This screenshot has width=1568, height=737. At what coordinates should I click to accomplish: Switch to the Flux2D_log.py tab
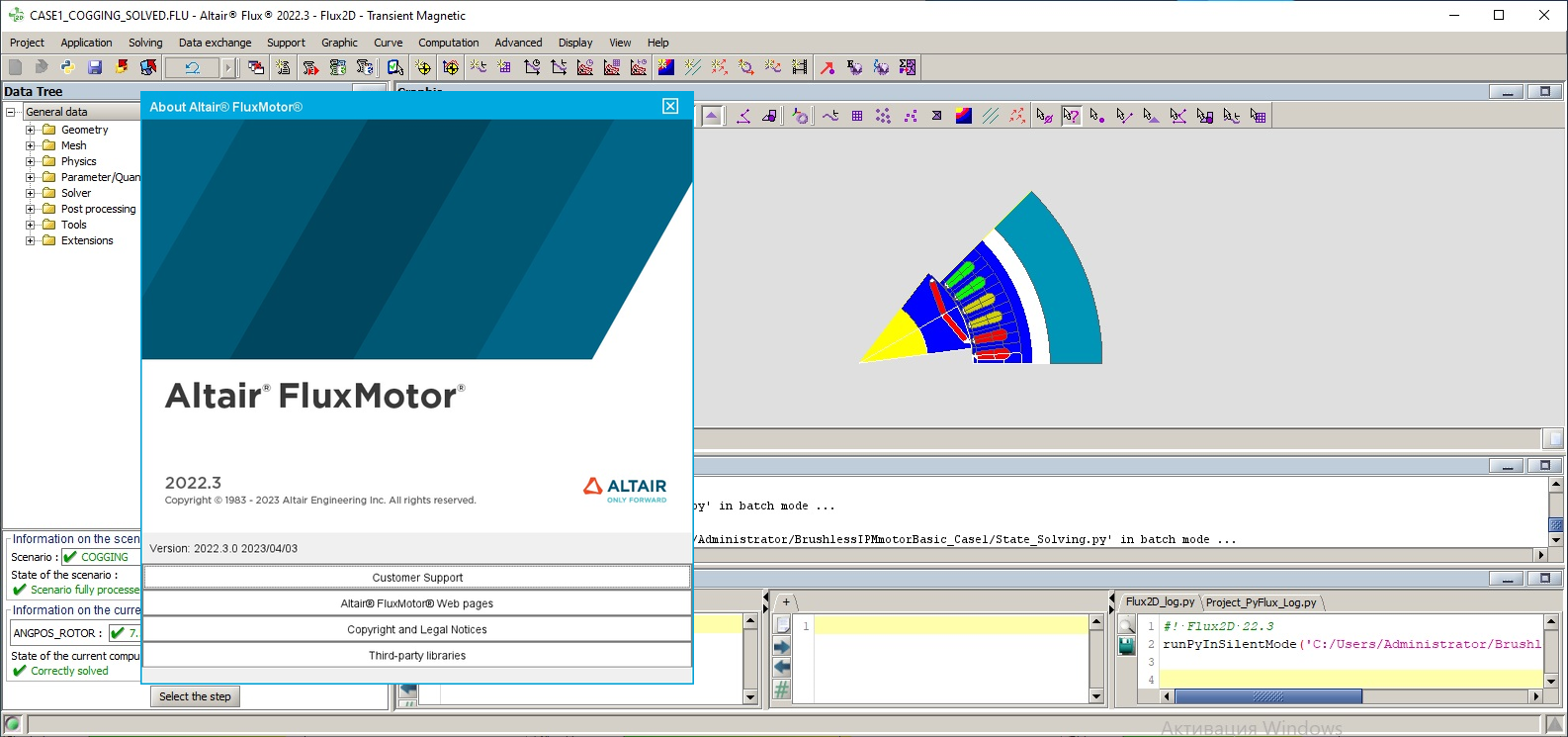coord(1160,601)
